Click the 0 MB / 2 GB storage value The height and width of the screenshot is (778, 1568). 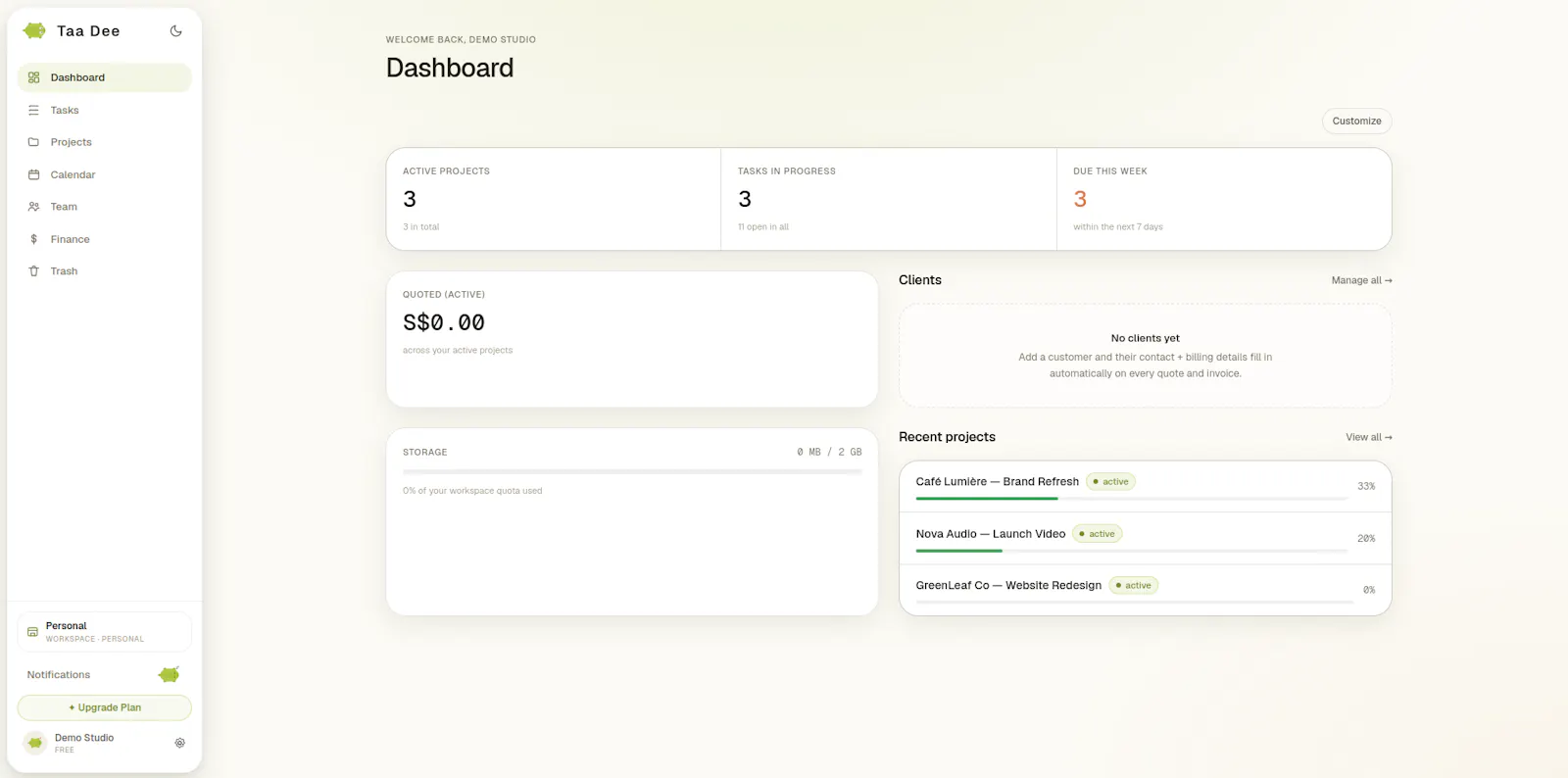pos(829,452)
